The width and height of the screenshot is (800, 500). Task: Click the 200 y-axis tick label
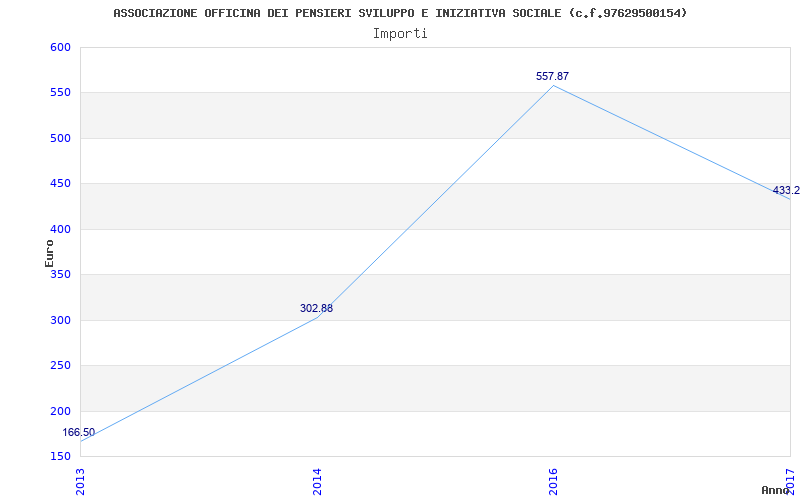tap(60, 411)
